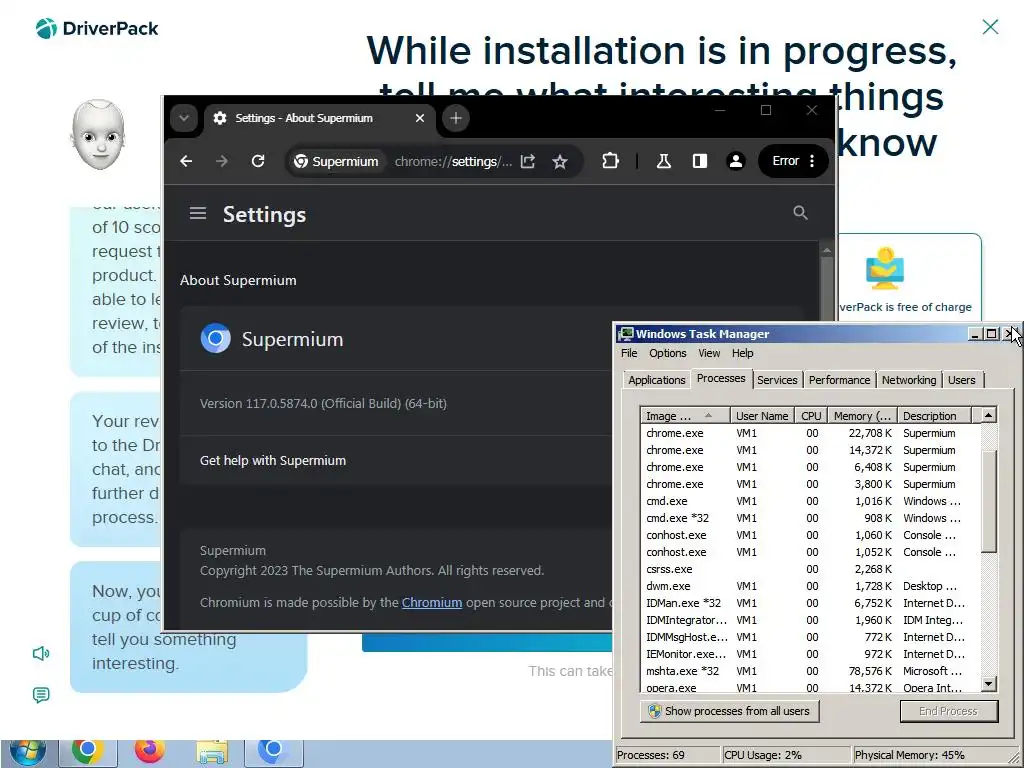This screenshot has width=1024, height=768.
Task: Click the back arrow in Supermium
Action: click(x=186, y=161)
